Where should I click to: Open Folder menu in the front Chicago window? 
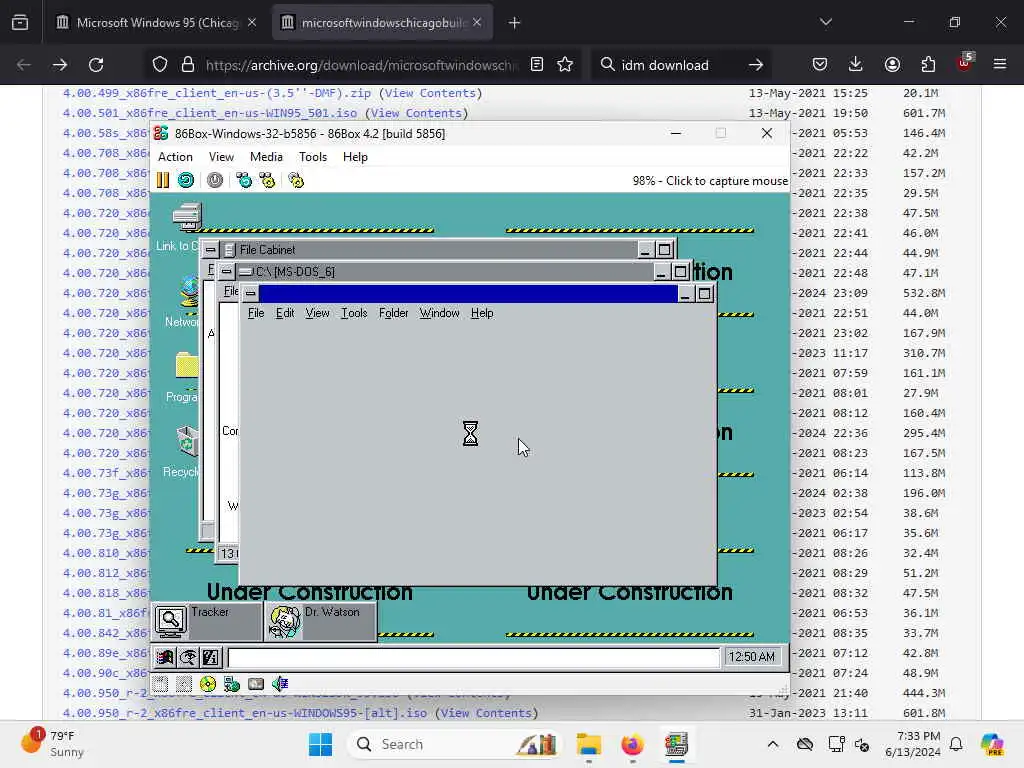393,313
